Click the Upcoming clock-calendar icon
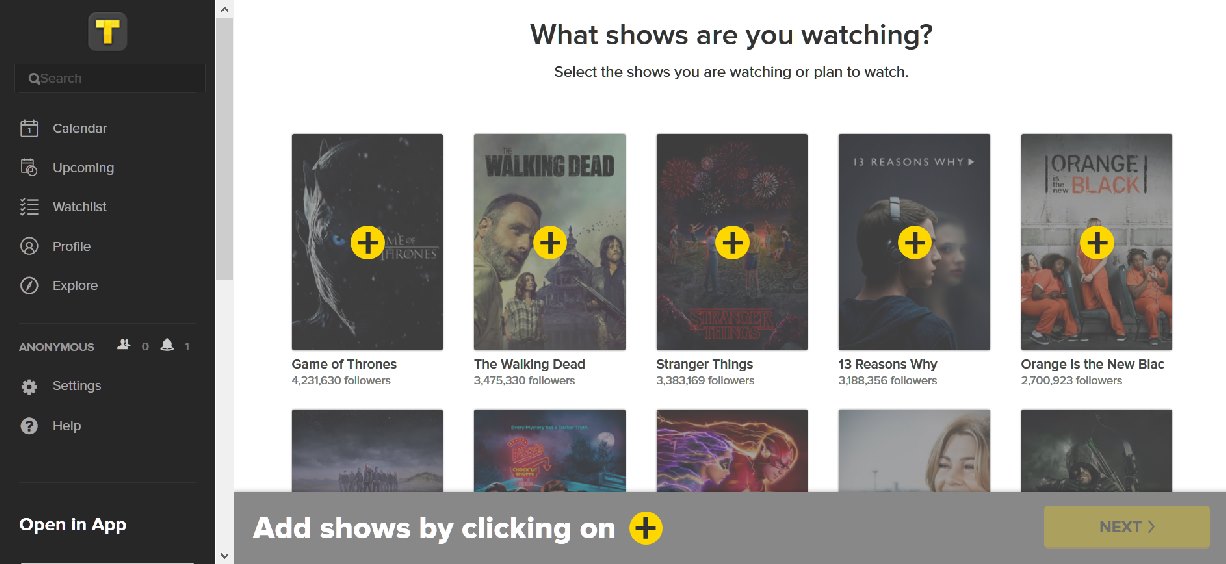Image resolution: width=1226 pixels, height=564 pixels. coord(30,167)
